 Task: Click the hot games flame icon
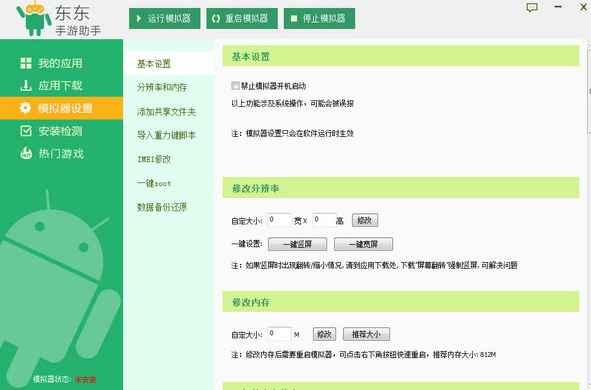26,153
